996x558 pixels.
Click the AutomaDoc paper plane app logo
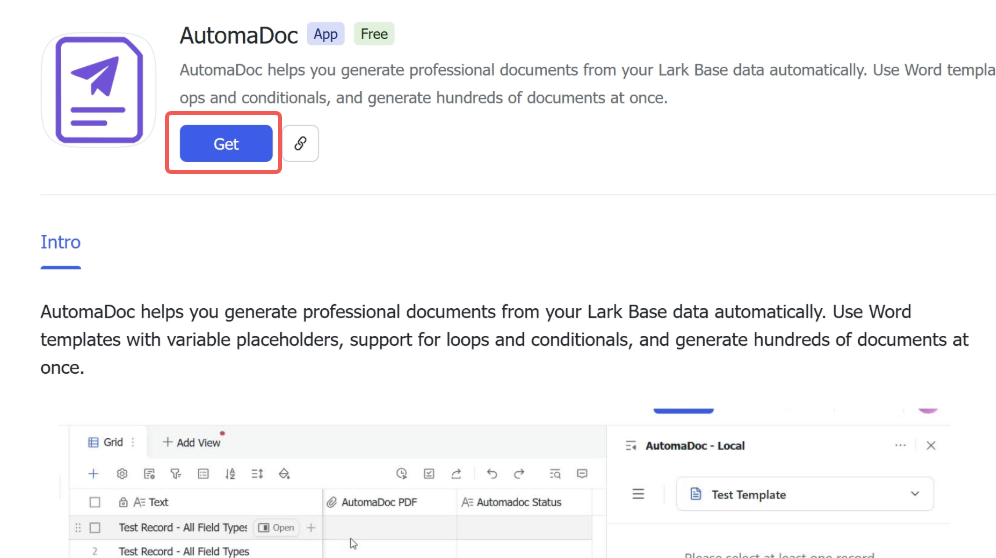click(x=98, y=90)
